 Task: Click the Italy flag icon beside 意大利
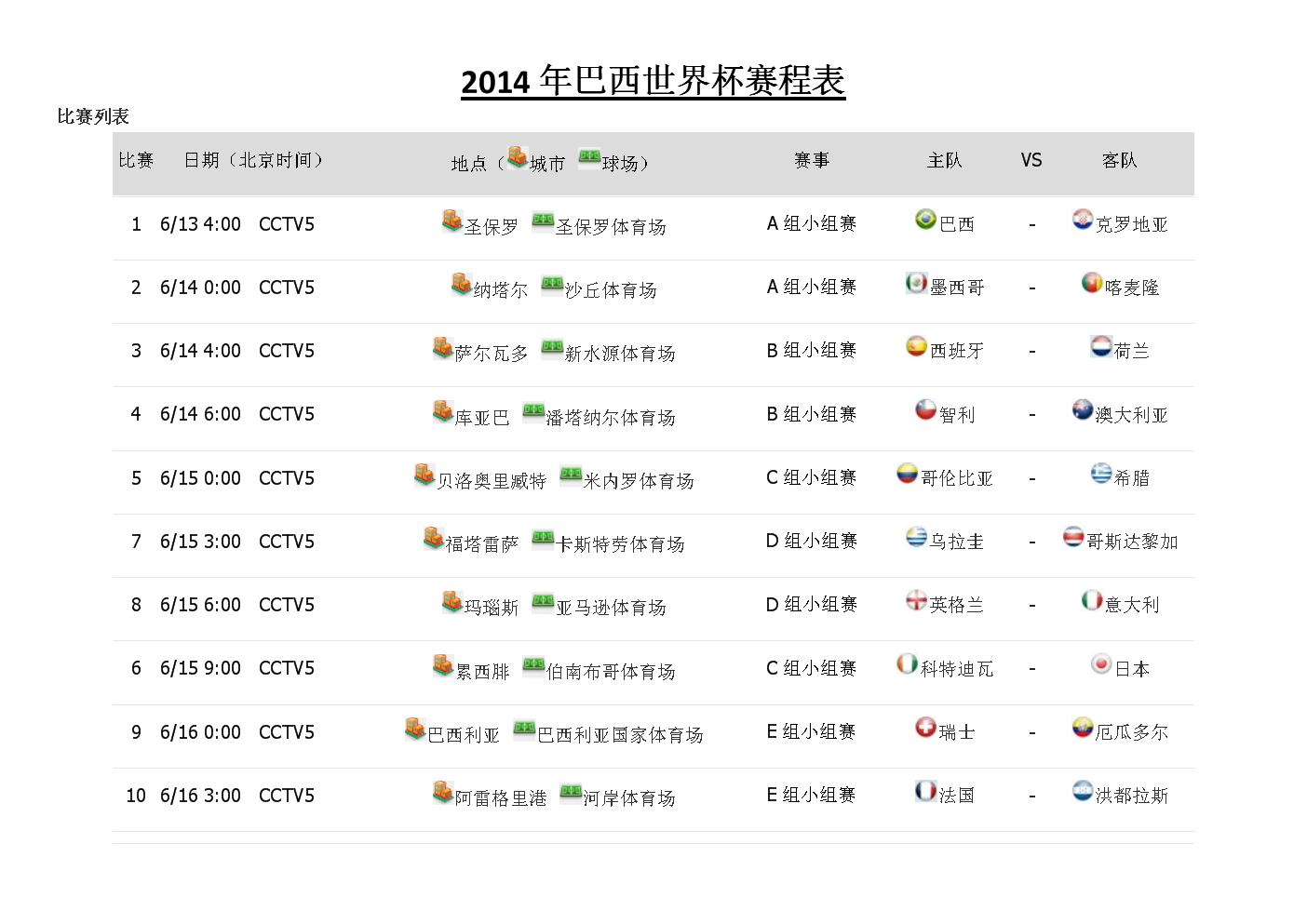pos(1091,600)
